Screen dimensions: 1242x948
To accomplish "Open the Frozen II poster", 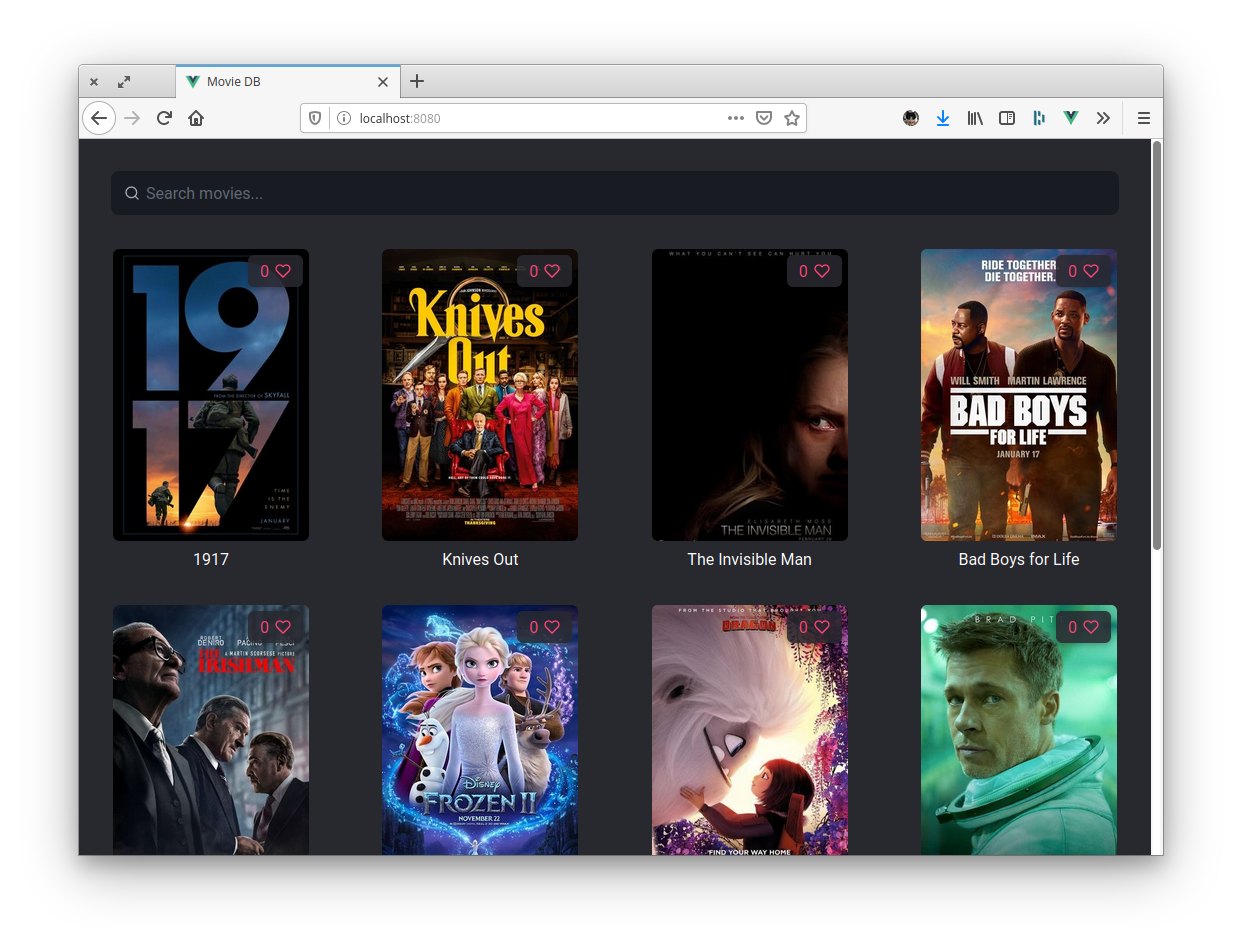I will 480,730.
